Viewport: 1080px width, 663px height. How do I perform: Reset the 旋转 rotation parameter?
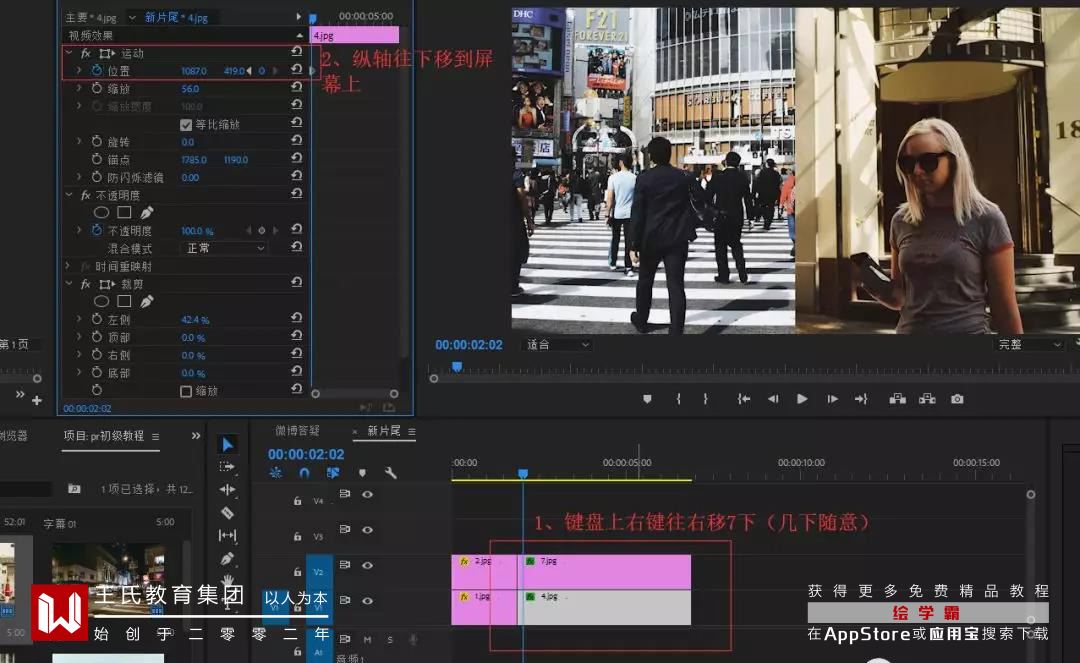(296, 140)
